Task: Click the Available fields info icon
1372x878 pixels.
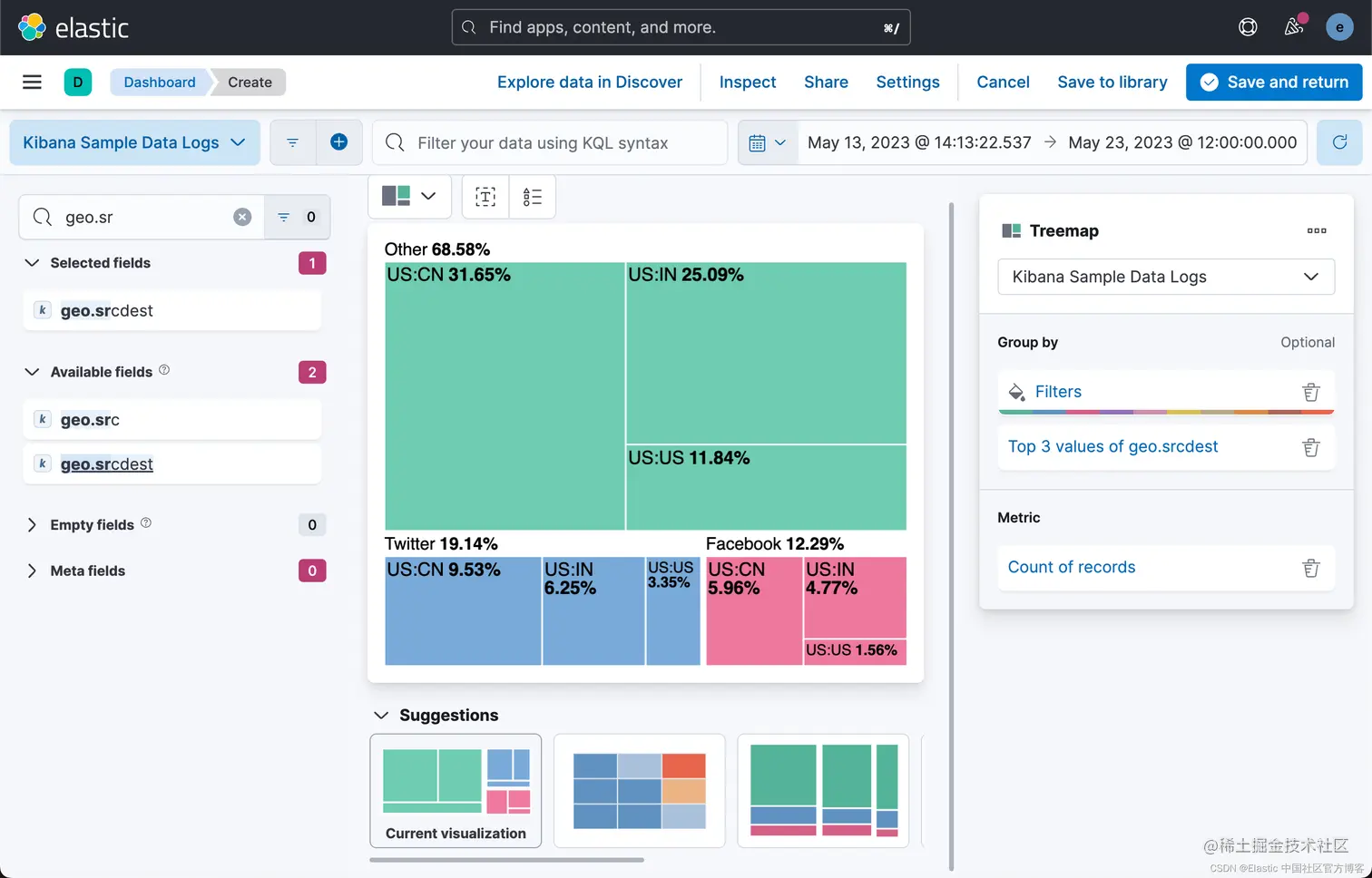Action: pyautogui.click(x=164, y=370)
